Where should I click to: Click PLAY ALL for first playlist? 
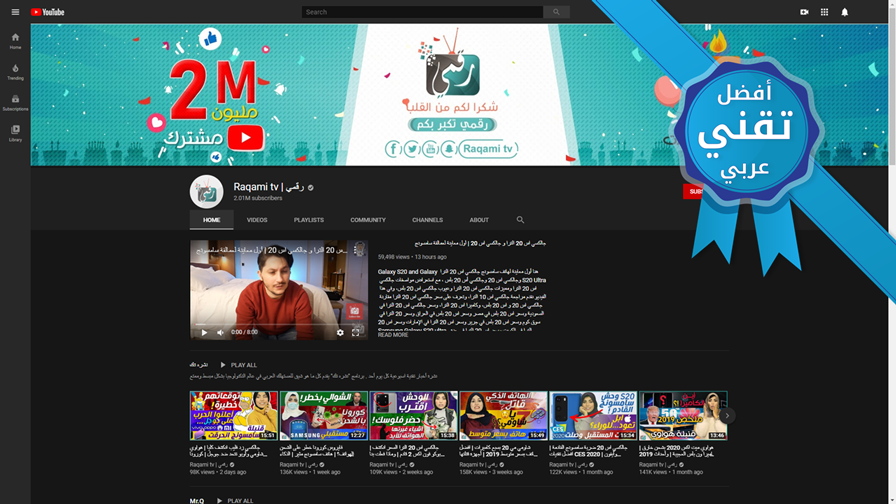click(x=238, y=365)
